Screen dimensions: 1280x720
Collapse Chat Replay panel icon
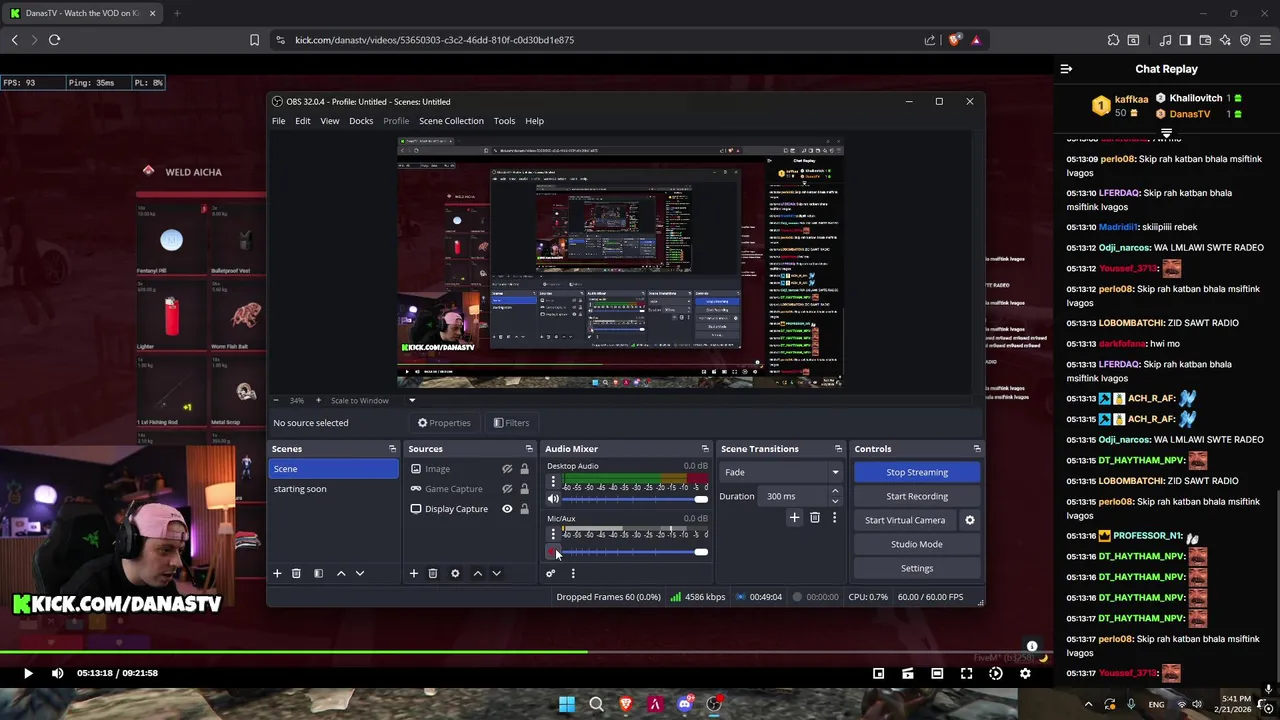click(x=1066, y=69)
